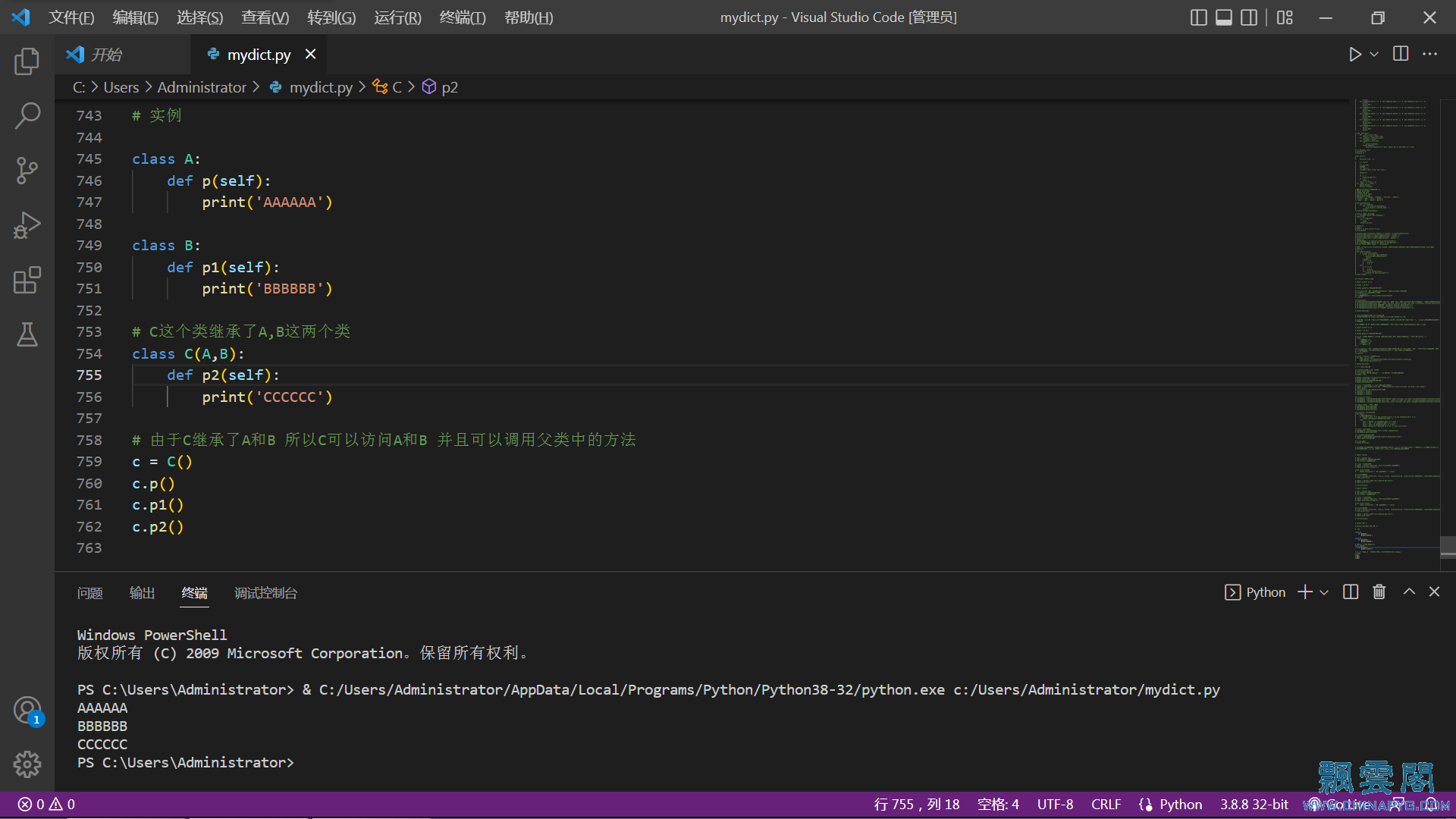Select language mode Python in status bar

coord(1180,805)
